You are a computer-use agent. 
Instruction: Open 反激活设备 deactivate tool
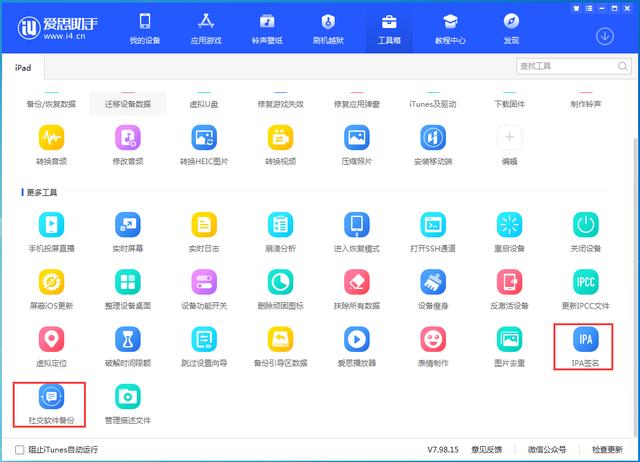tap(509, 282)
